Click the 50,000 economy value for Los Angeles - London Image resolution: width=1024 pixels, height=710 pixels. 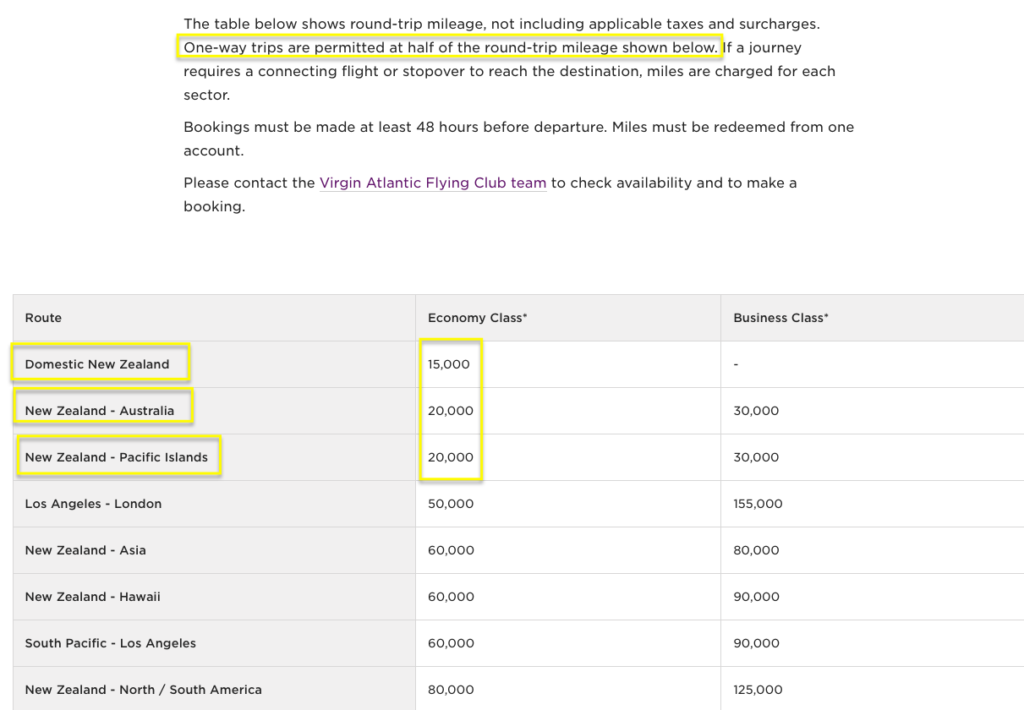click(451, 504)
